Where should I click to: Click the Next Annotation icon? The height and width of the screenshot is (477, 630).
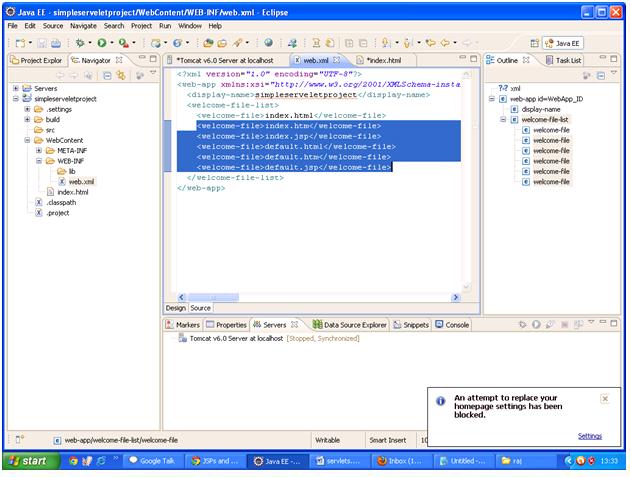pos(386,43)
